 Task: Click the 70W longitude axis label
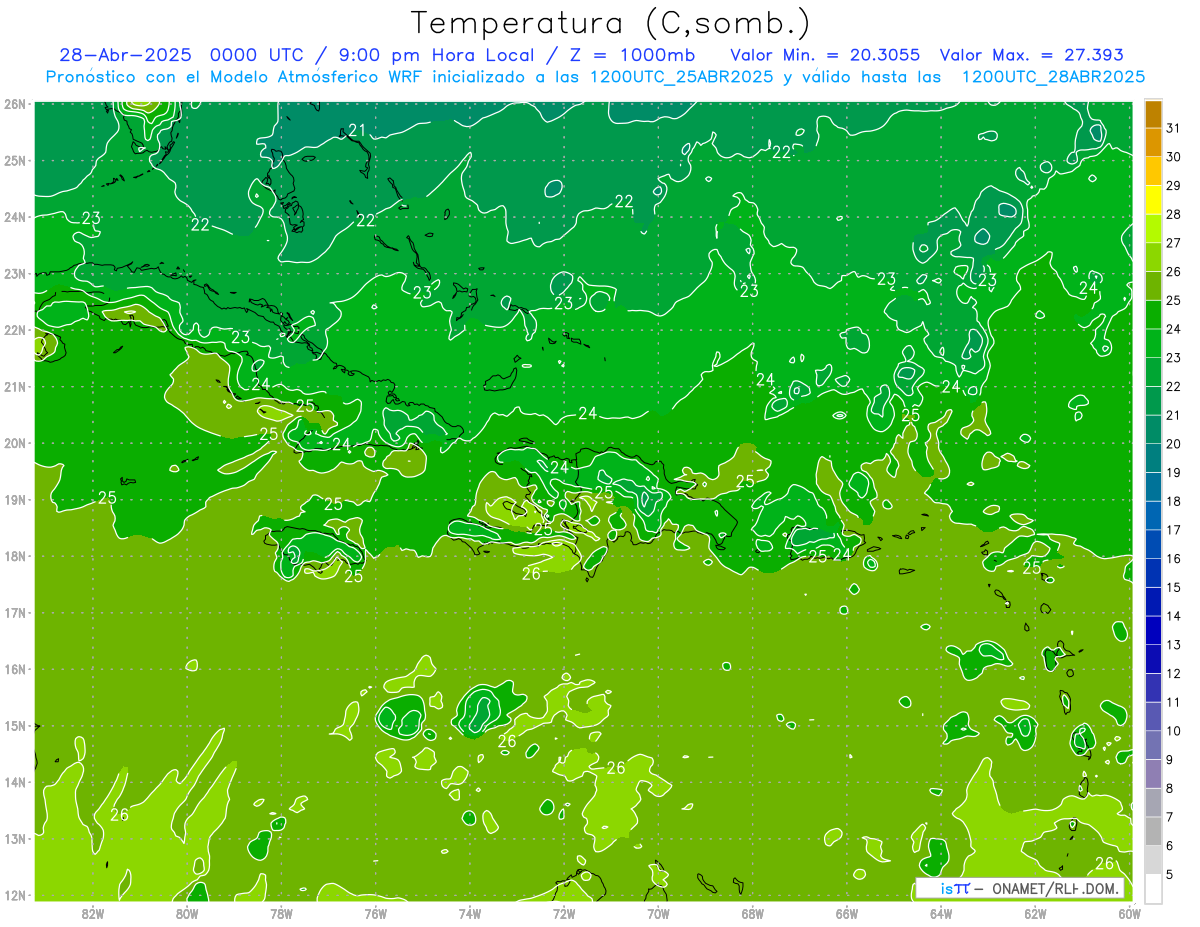point(658,913)
